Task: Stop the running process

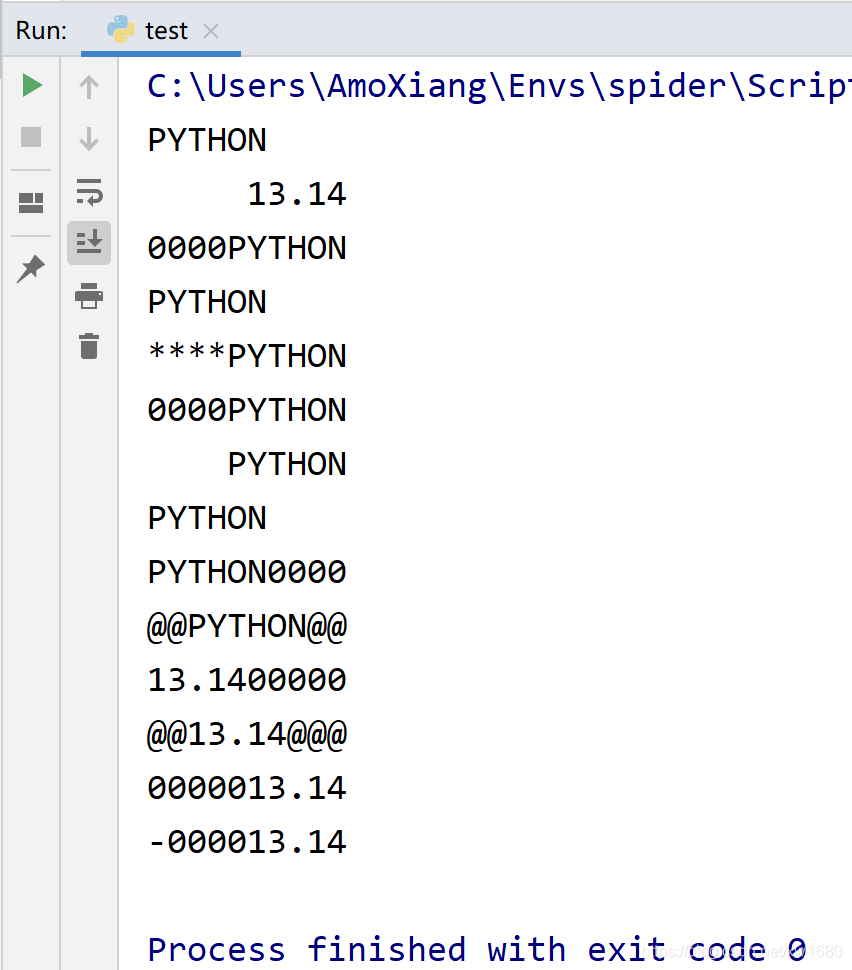Action: pyautogui.click(x=31, y=138)
